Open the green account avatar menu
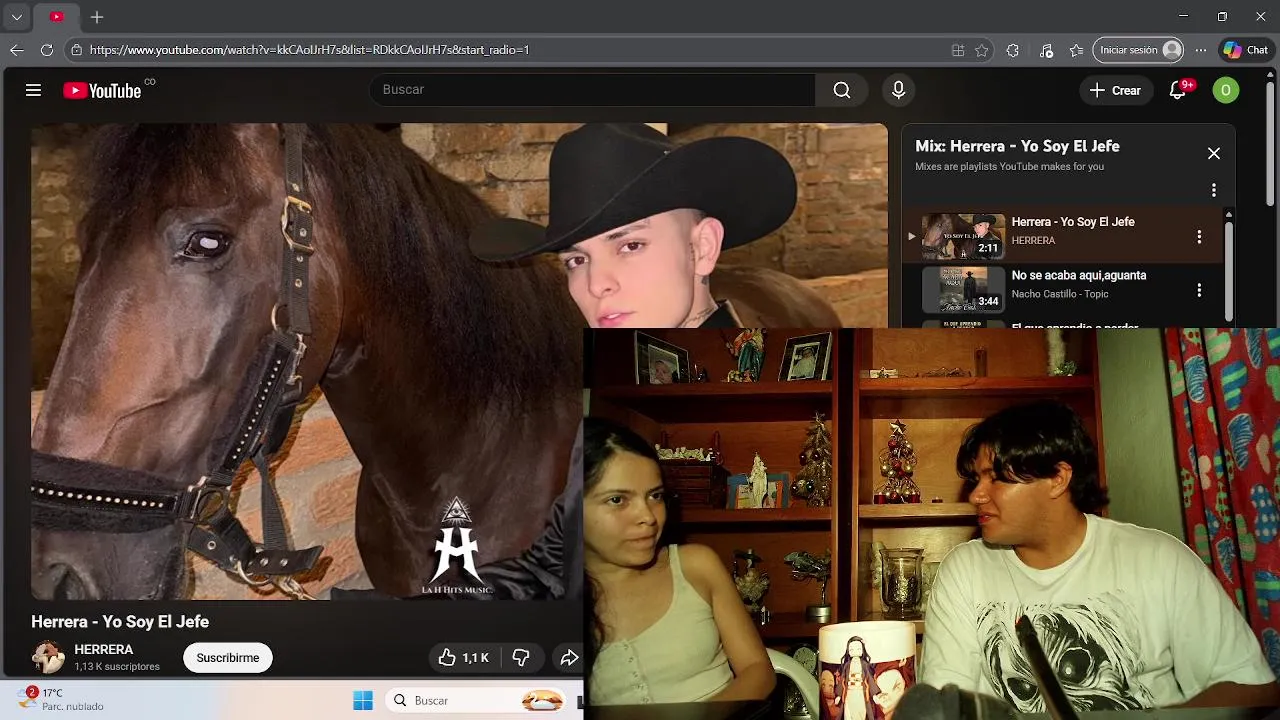Image resolution: width=1280 pixels, height=720 pixels. [x=1225, y=90]
